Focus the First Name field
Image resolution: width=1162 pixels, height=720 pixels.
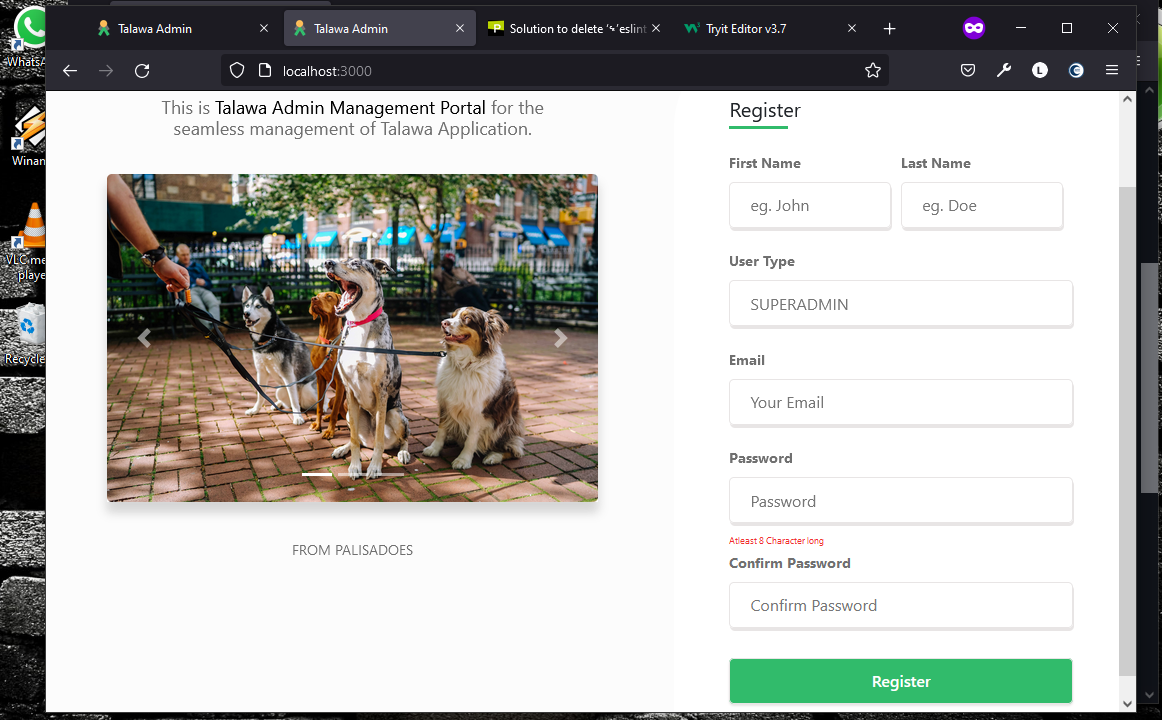pos(809,206)
